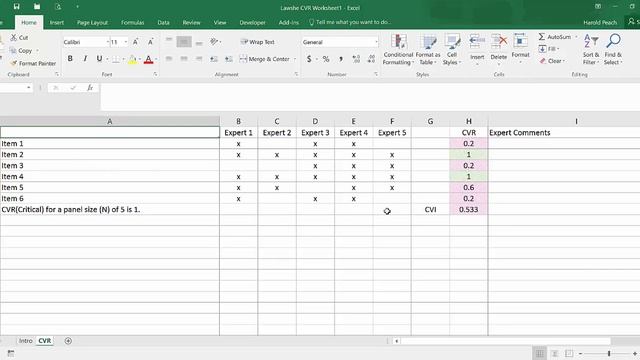The image size is (640, 360).
Task: Open Conditional Formatting menu
Action: [398, 50]
